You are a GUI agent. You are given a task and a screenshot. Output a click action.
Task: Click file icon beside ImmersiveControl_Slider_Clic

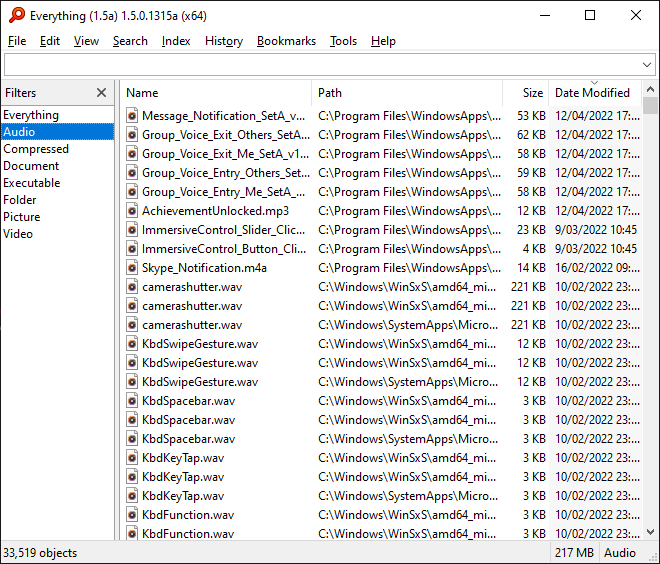132,230
